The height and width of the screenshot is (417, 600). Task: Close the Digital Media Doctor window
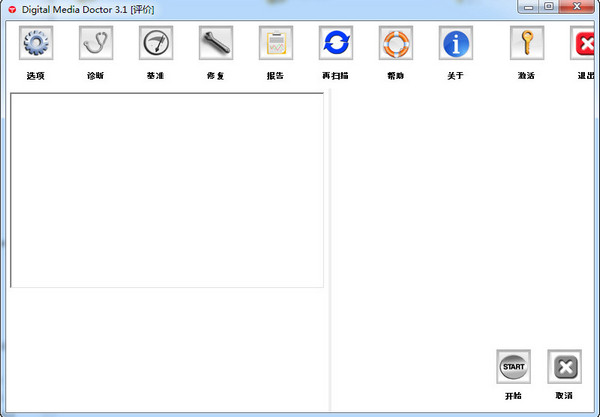coord(577,7)
